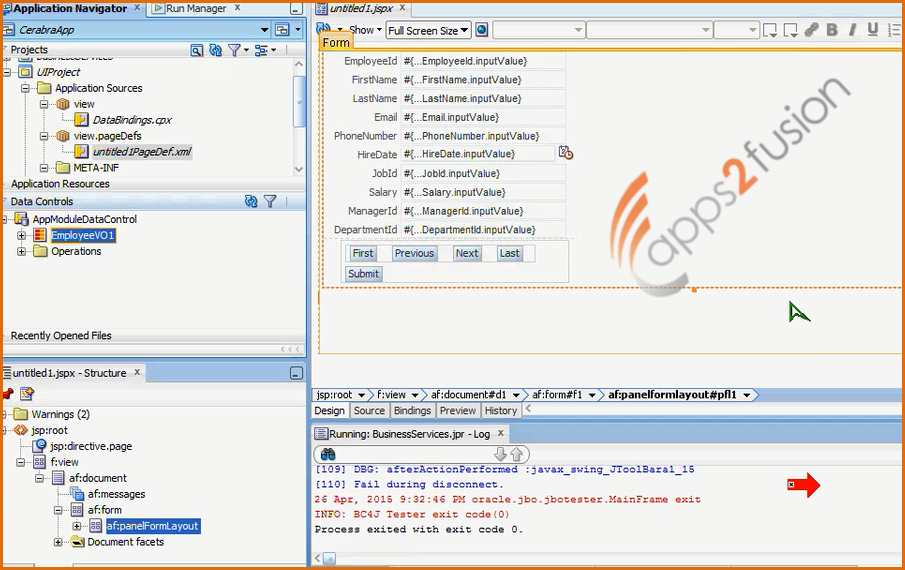Toggle italic formatting
This screenshot has height=570, width=905.
pyautogui.click(x=852, y=30)
